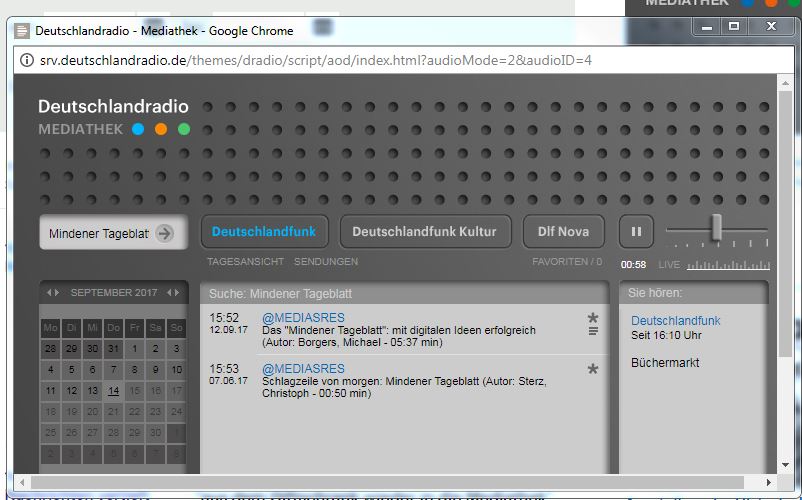Open the text lines icon of the first result
Image resolution: width=802 pixels, height=500 pixels.
click(x=593, y=331)
